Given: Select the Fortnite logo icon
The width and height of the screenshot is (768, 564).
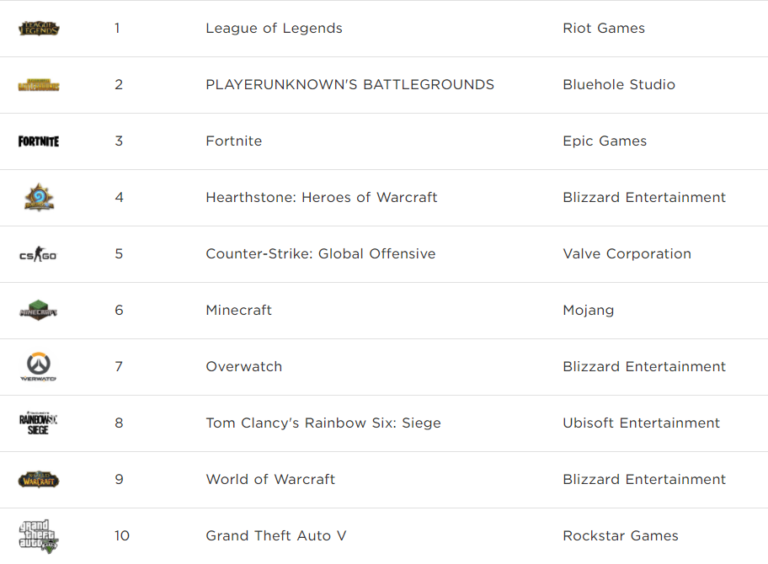Looking at the screenshot, I should (39, 141).
